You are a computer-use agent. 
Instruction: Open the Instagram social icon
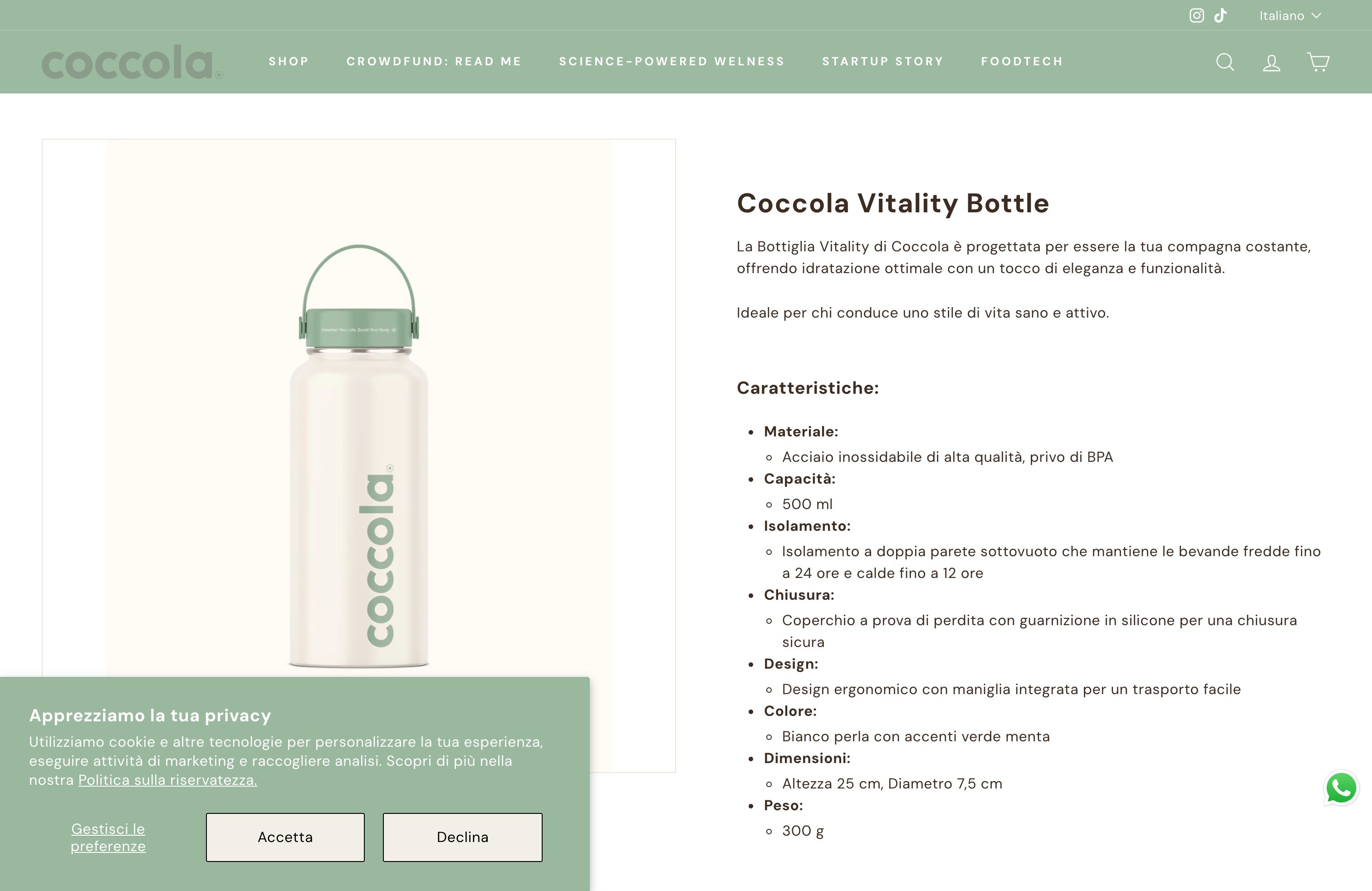point(1197,15)
